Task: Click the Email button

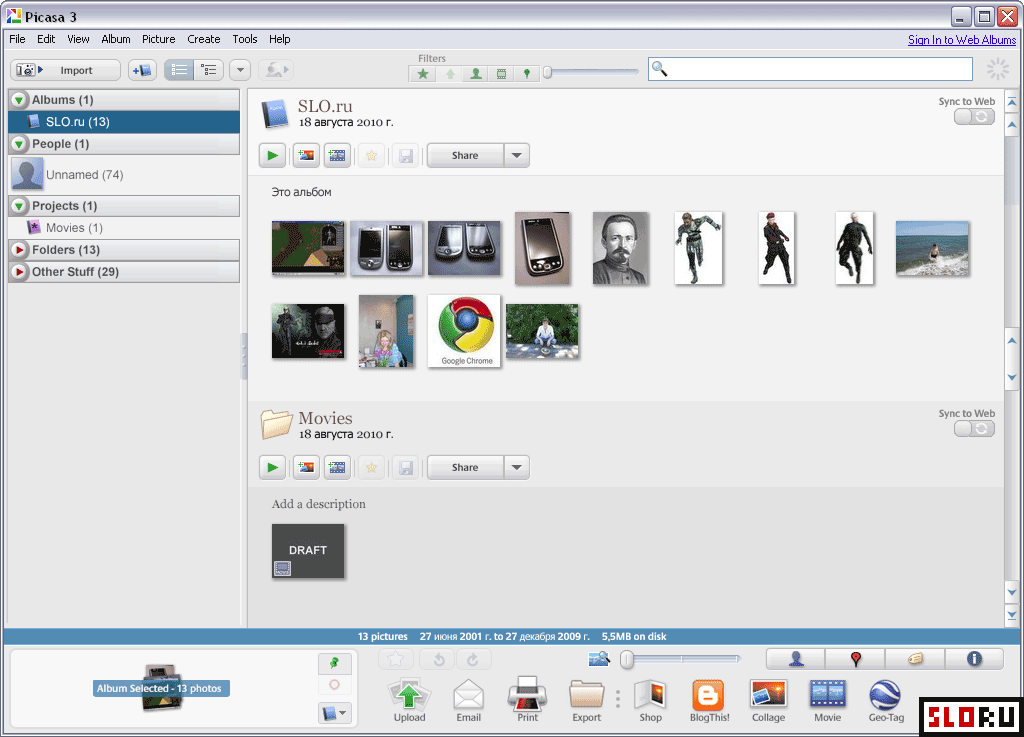Action: (x=468, y=700)
